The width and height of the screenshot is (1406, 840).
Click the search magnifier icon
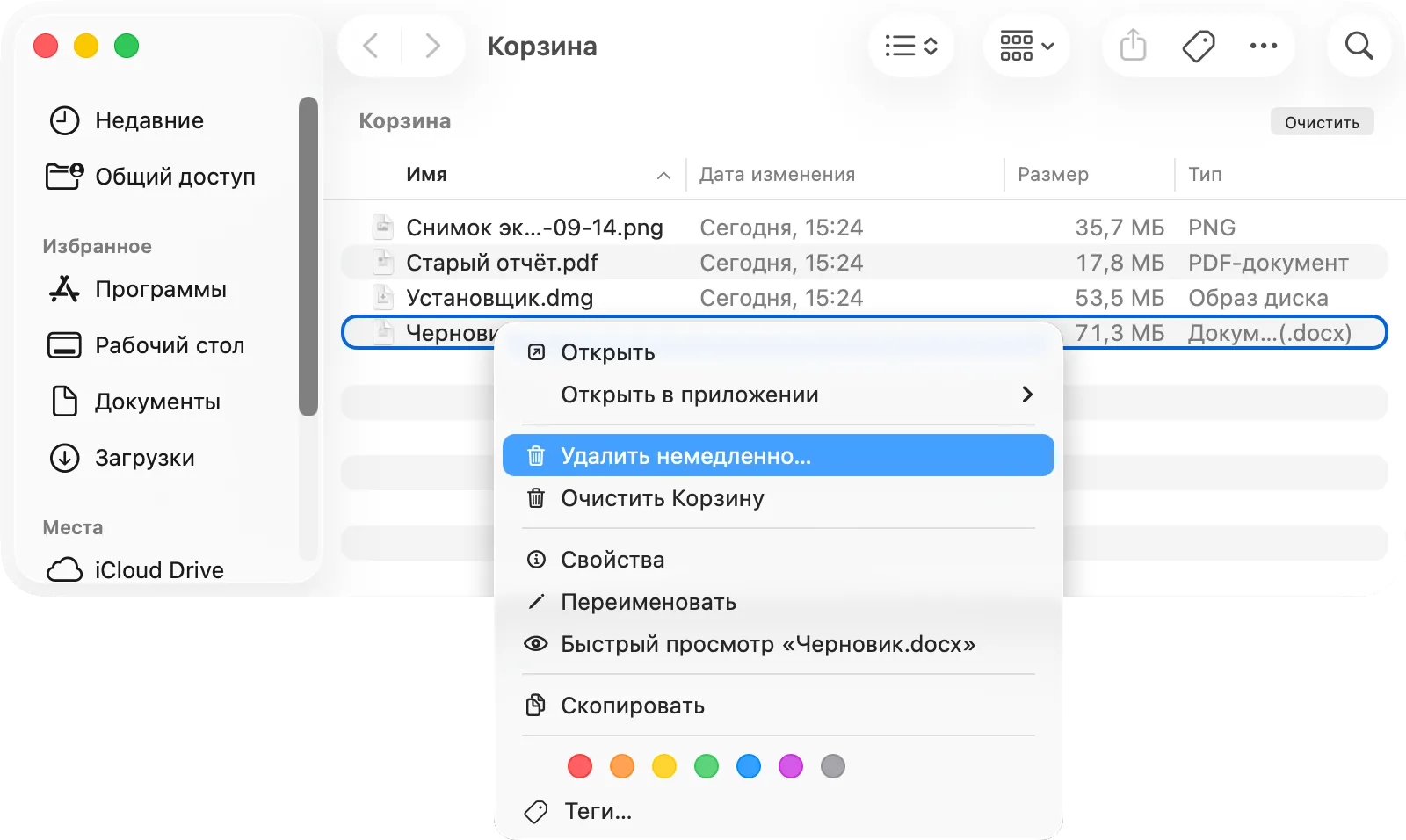(1359, 46)
